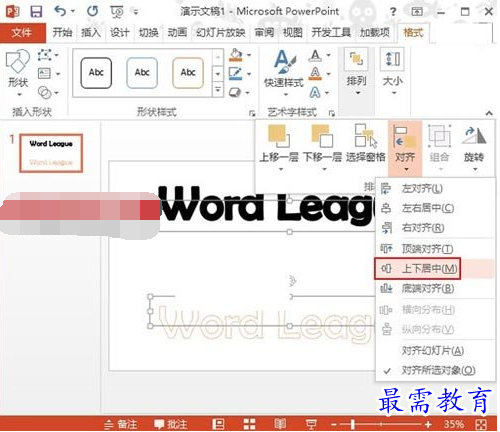Switch to Slide Sorter view icon
Viewport: 500px width, 432px height.
249,424
